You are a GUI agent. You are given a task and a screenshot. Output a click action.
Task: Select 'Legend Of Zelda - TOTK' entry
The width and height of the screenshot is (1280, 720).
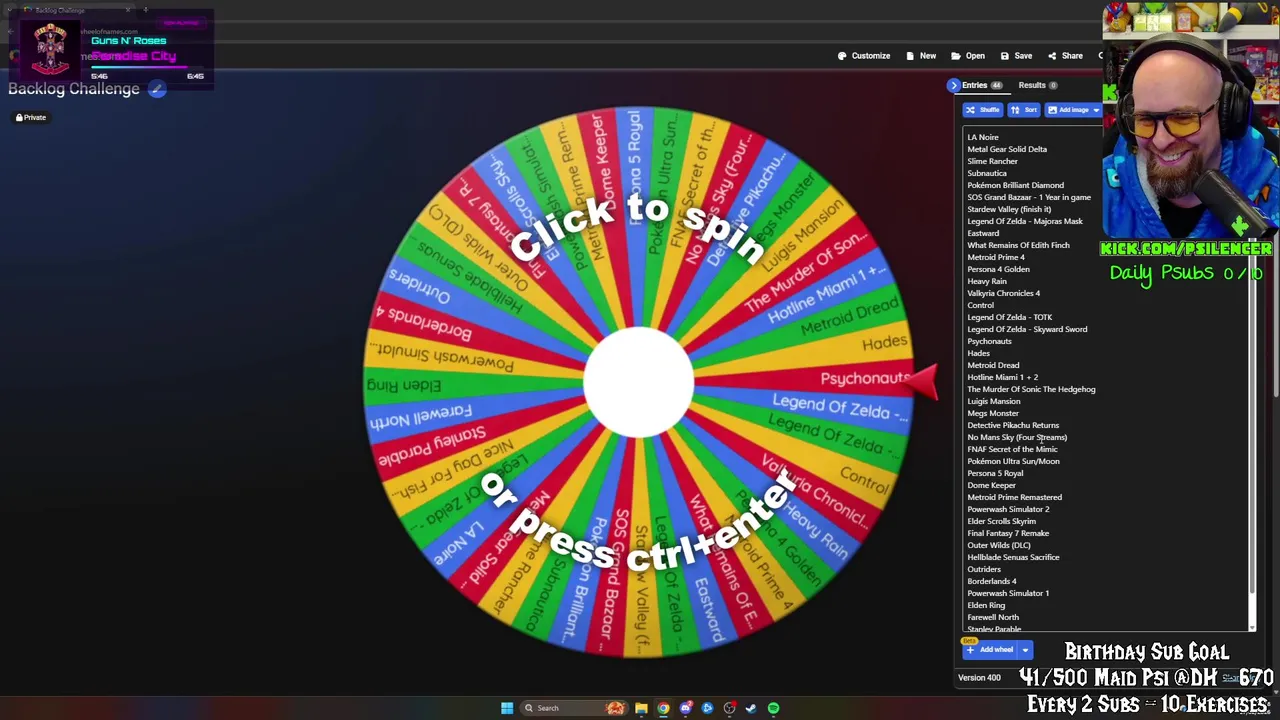[x=1009, y=317]
